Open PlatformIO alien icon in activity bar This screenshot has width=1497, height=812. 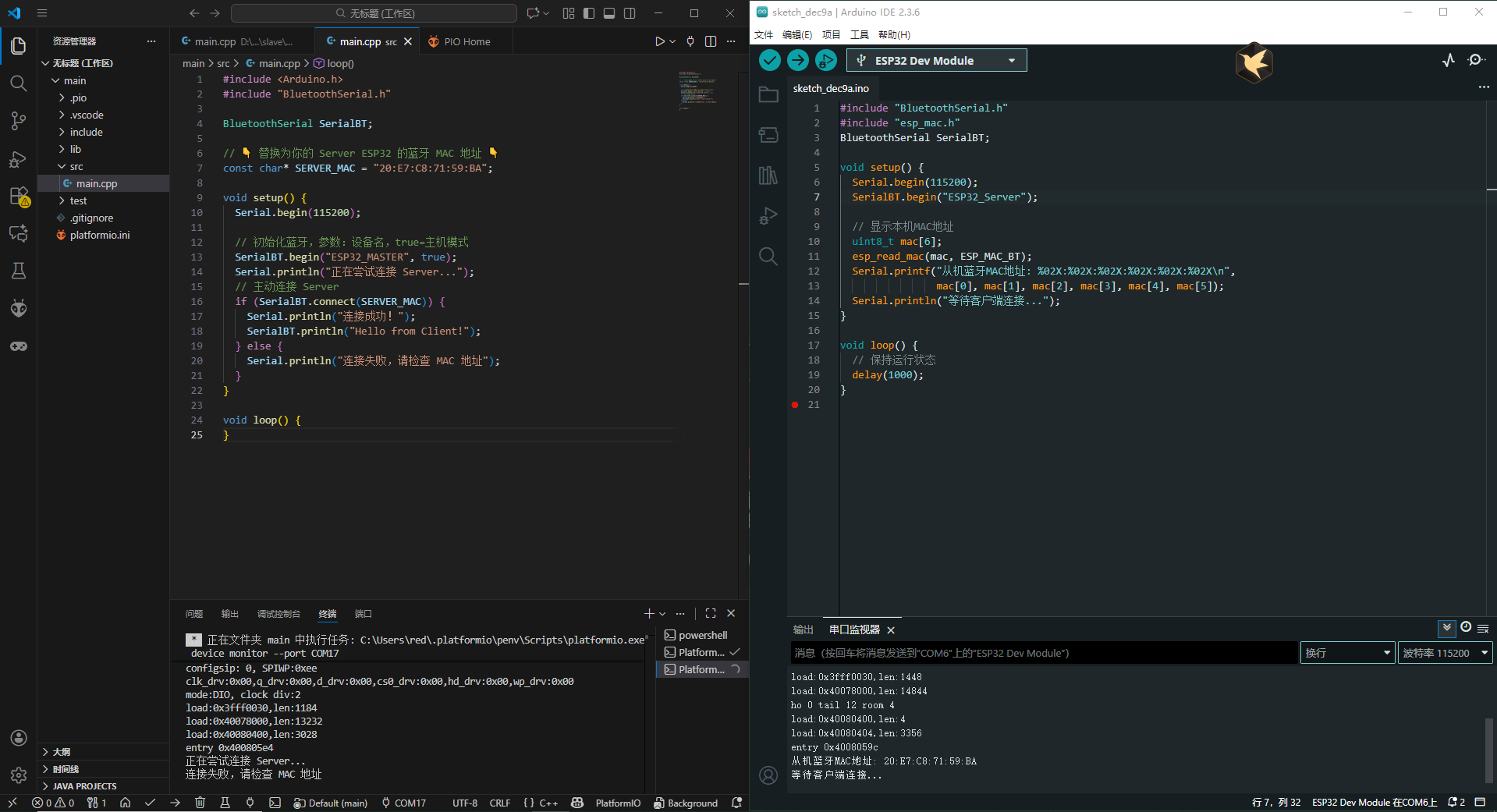19,308
